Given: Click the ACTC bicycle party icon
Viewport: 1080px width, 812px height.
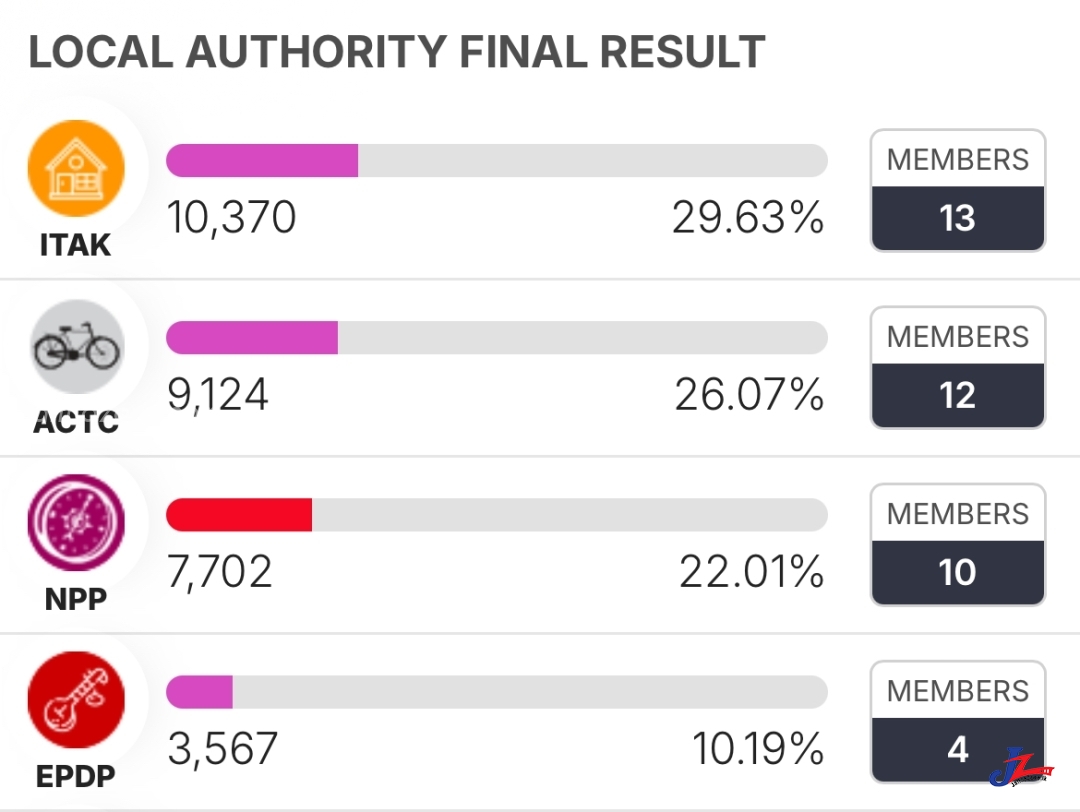Looking at the screenshot, I should 76,346.
